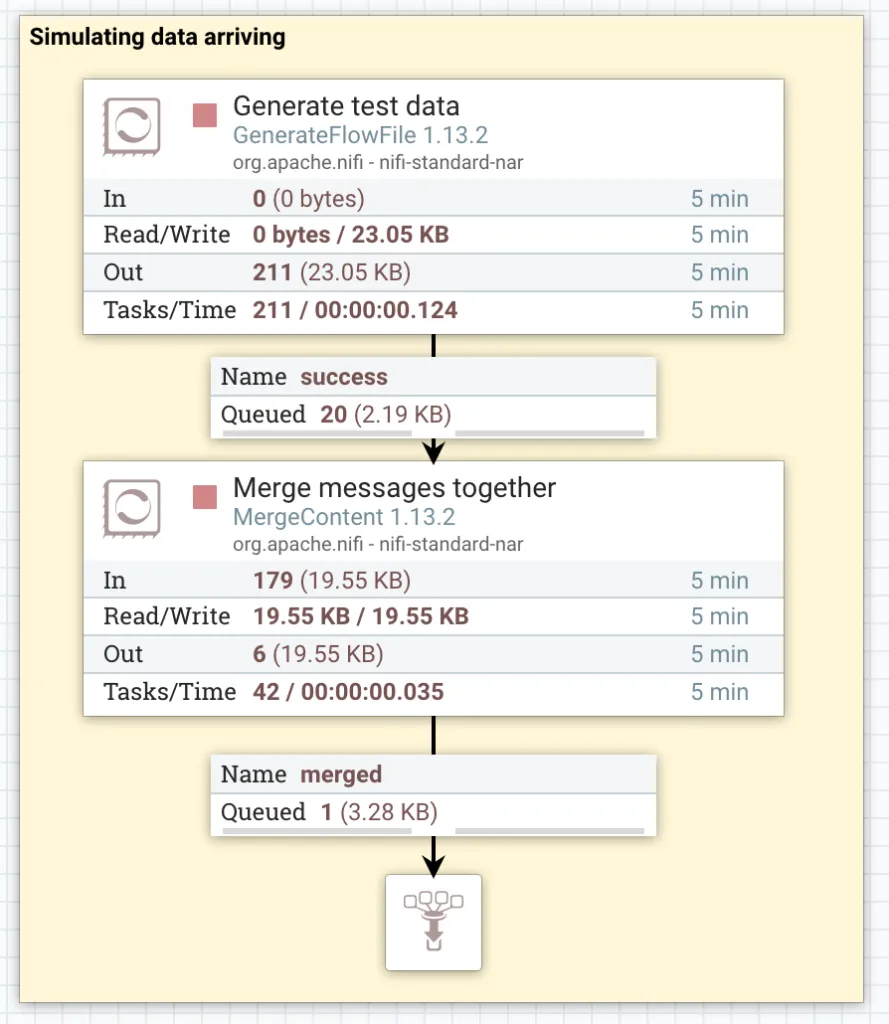Click the Merge messages together processor icon
889x1024 pixels.
tap(132, 507)
